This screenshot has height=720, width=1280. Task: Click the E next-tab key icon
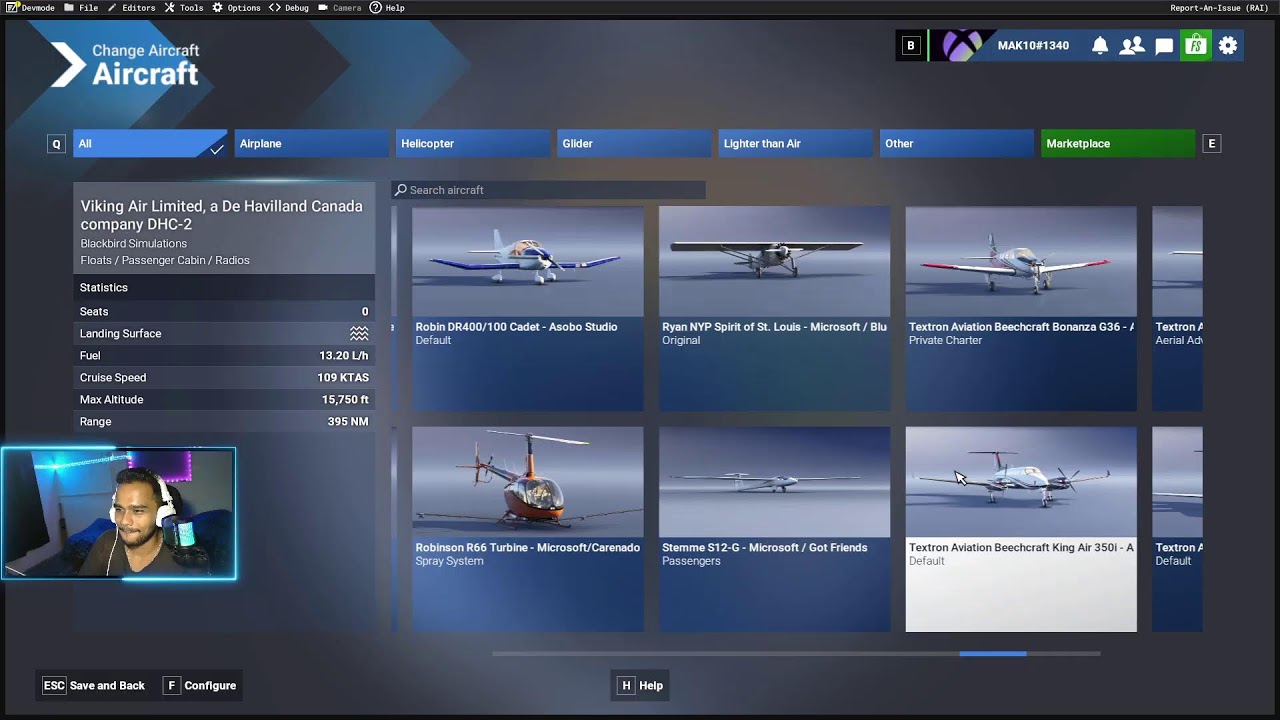tap(1212, 144)
